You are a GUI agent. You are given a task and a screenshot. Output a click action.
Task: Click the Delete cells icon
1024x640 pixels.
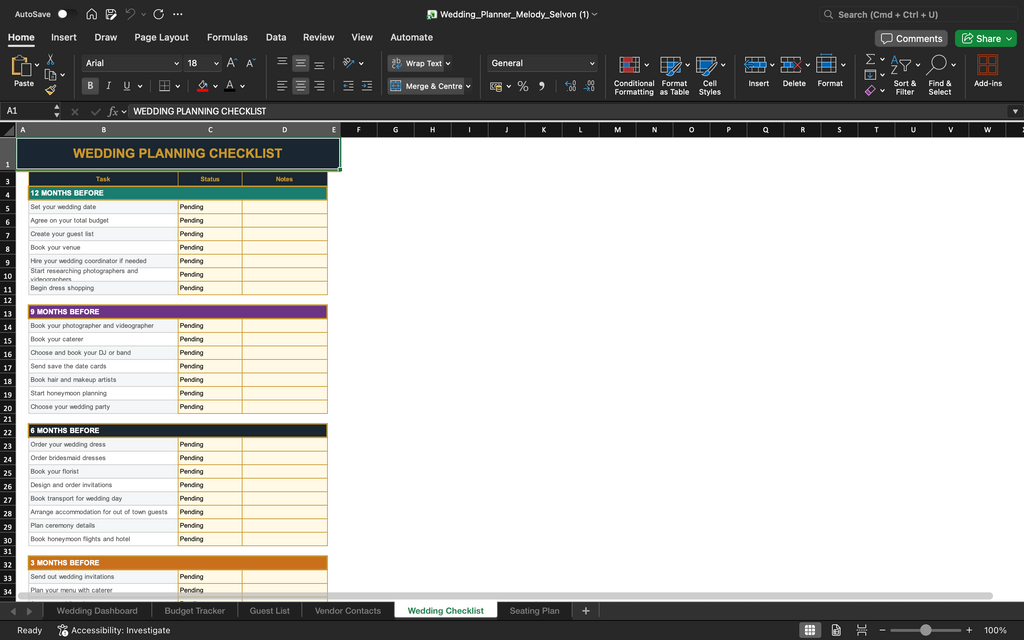click(x=791, y=65)
